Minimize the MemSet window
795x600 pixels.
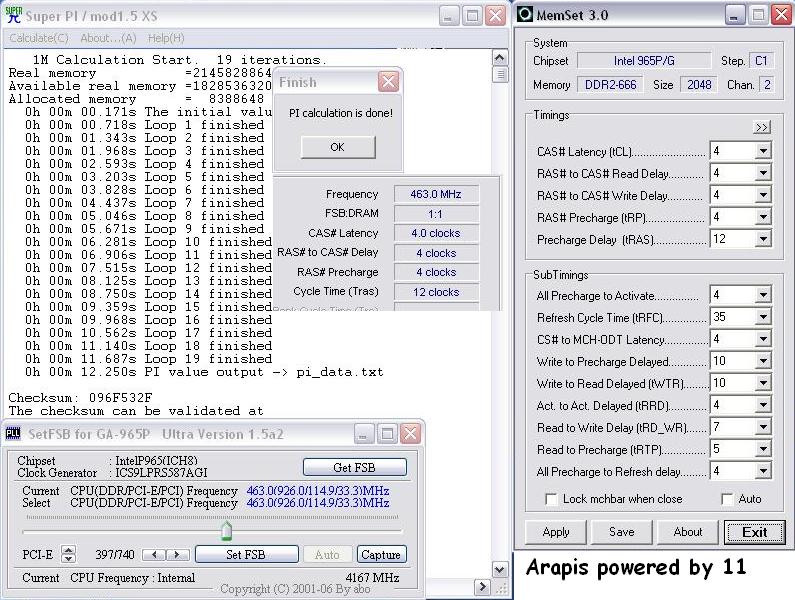coord(735,15)
